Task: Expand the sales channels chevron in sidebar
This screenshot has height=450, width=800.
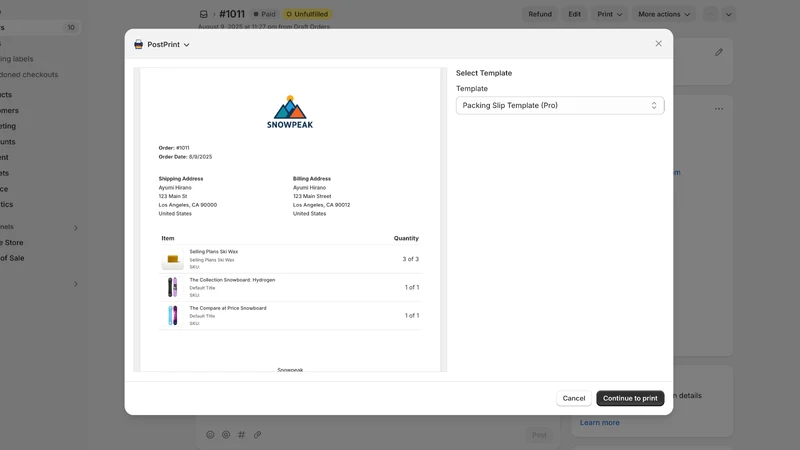Action: click(x=76, y=228)
